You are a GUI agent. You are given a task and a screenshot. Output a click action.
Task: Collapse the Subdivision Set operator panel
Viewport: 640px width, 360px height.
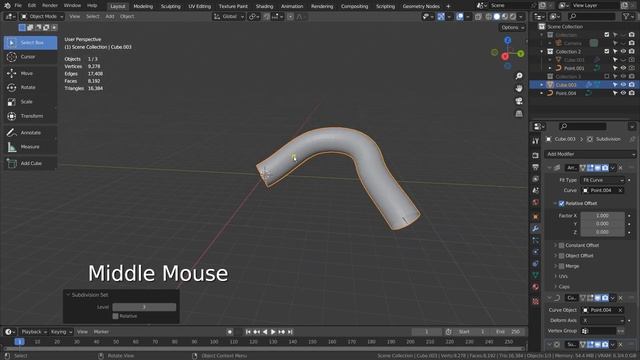68,295
